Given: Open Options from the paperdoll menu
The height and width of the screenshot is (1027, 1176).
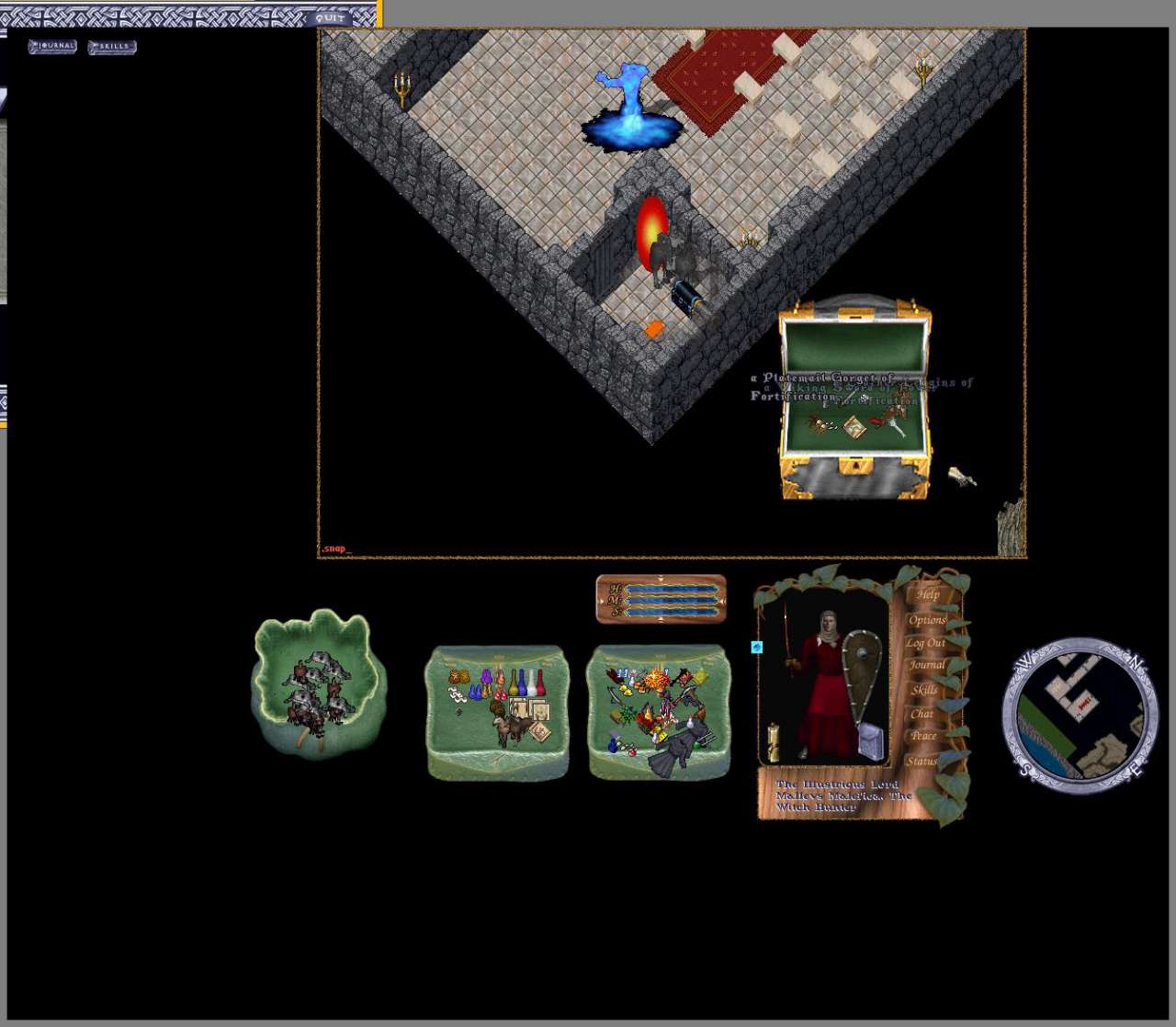Looking at the screenshot, I should (927, 620).
